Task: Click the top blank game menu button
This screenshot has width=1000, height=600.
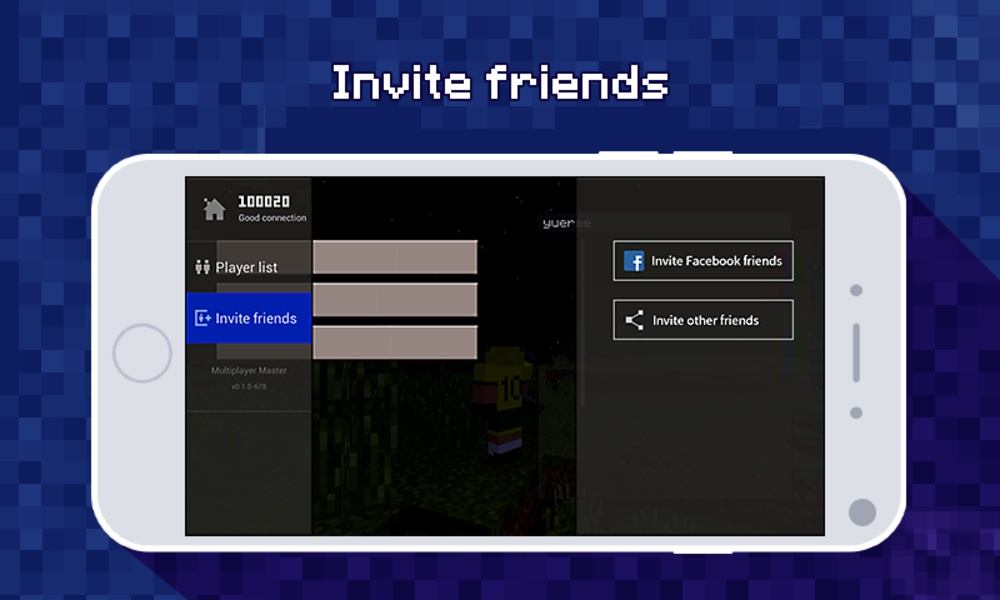Action: 395,258
